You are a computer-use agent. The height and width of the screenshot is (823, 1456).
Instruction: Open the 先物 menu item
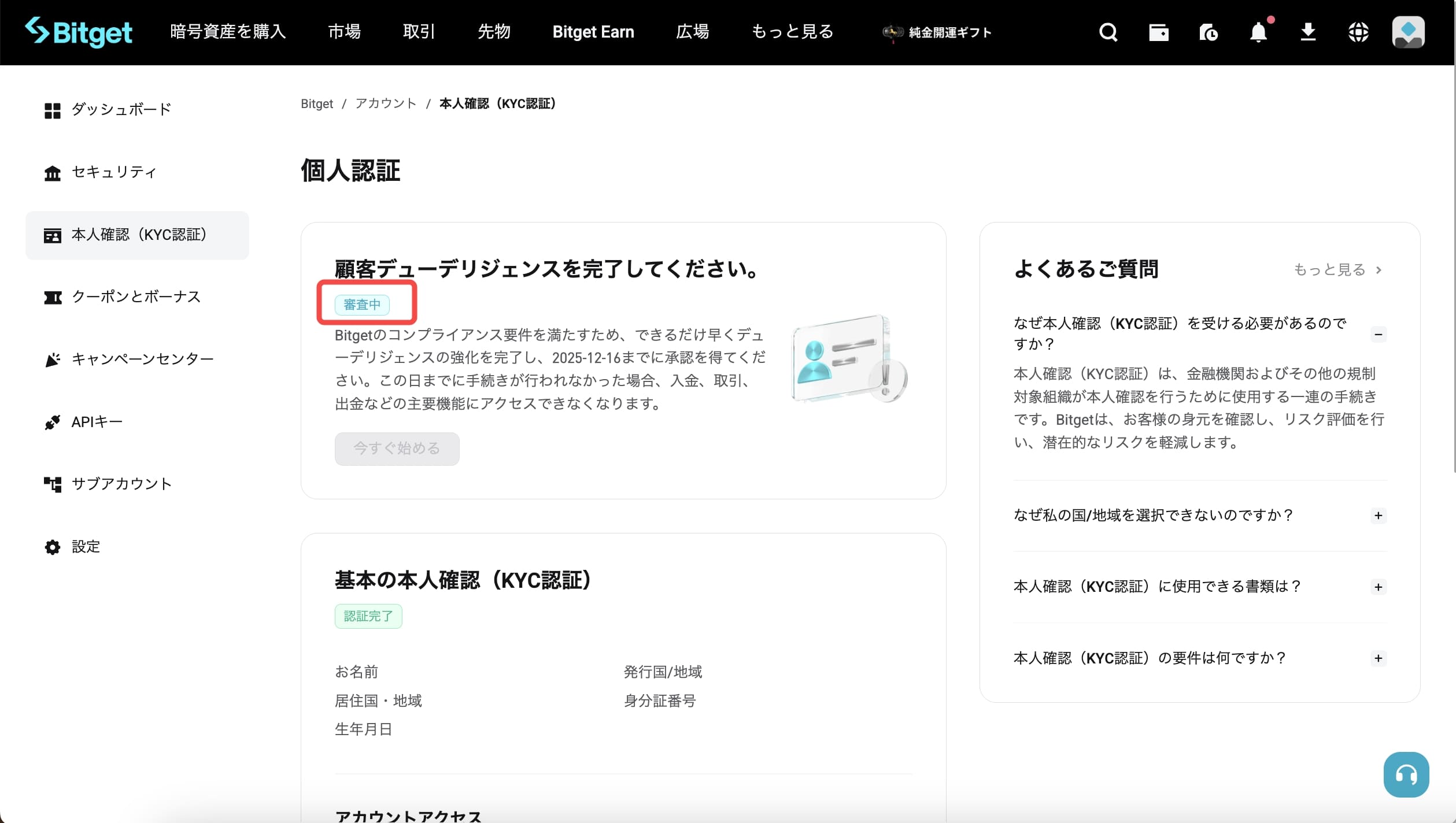pos(494,32)
